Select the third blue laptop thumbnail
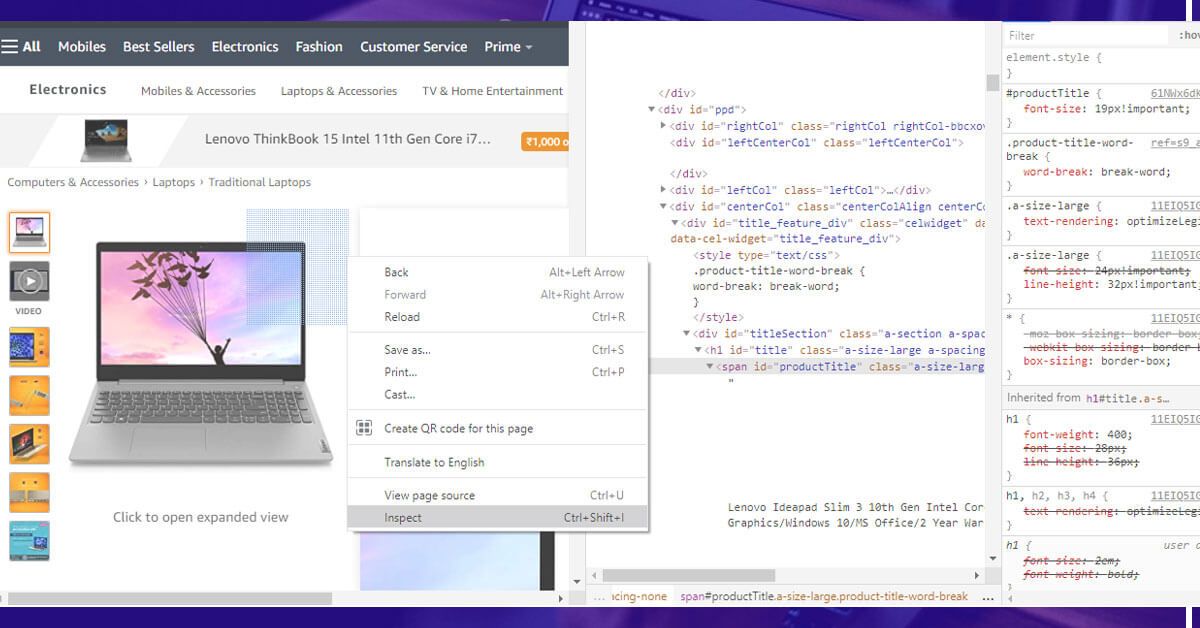Viewport: 1200px width, 628px height. (x=29, y=346)
